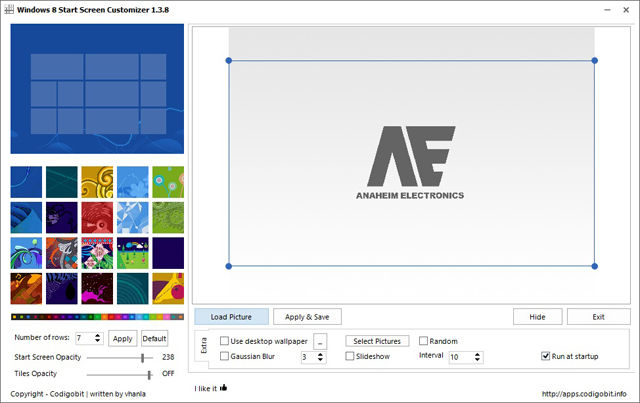Choose the rainbow landscape background thumbnail
The image size is (640, 403).
(133, 253)
